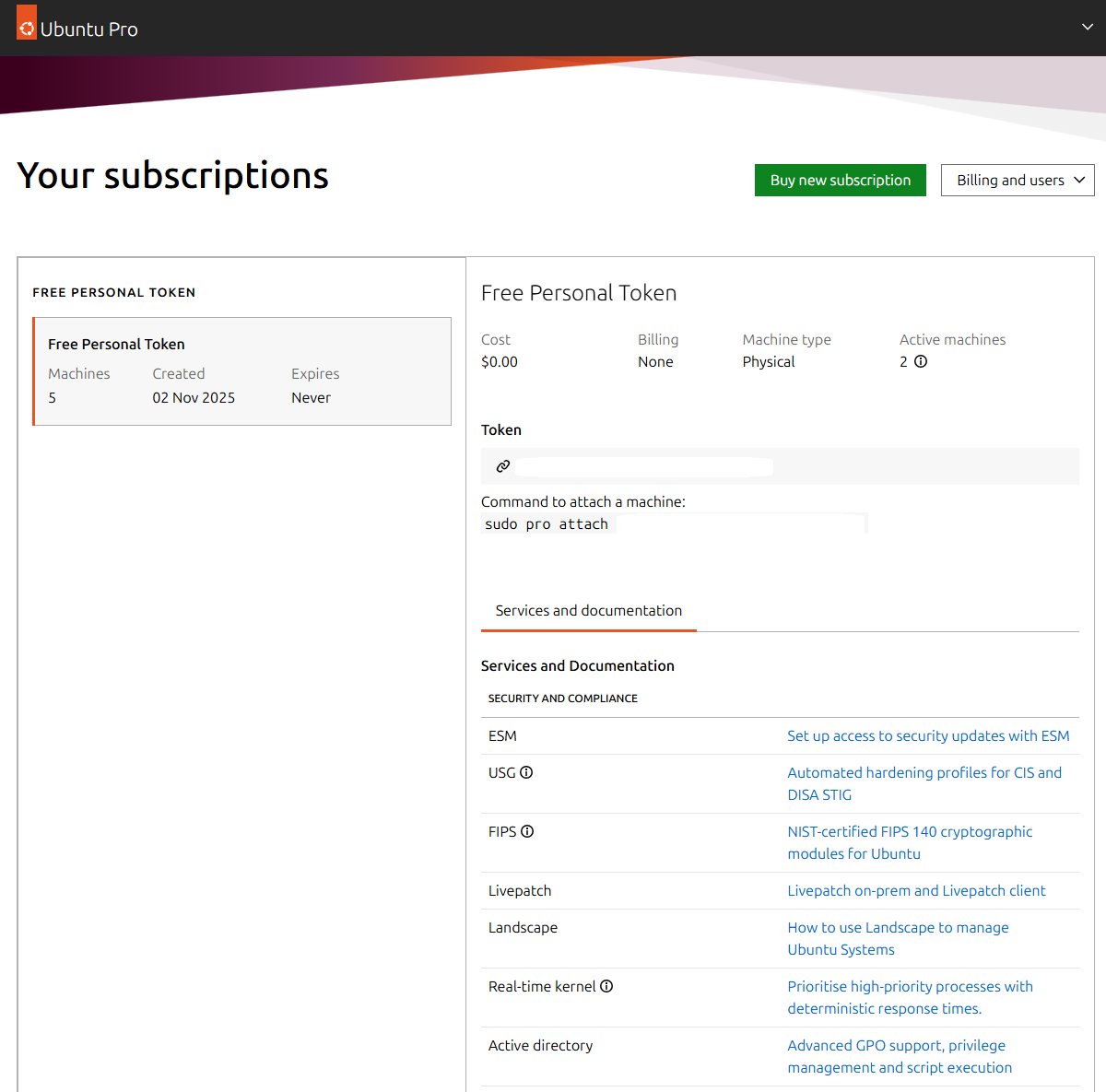Click the Real-time kernel info icon

[606, 986]
